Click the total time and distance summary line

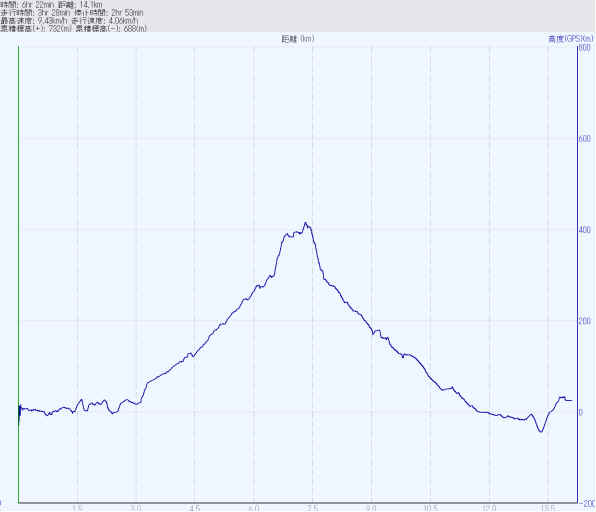click(51, 5)
